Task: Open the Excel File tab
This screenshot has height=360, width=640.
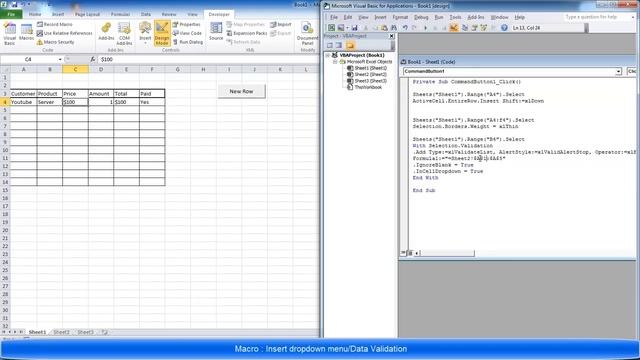Action: pos(11,14)
